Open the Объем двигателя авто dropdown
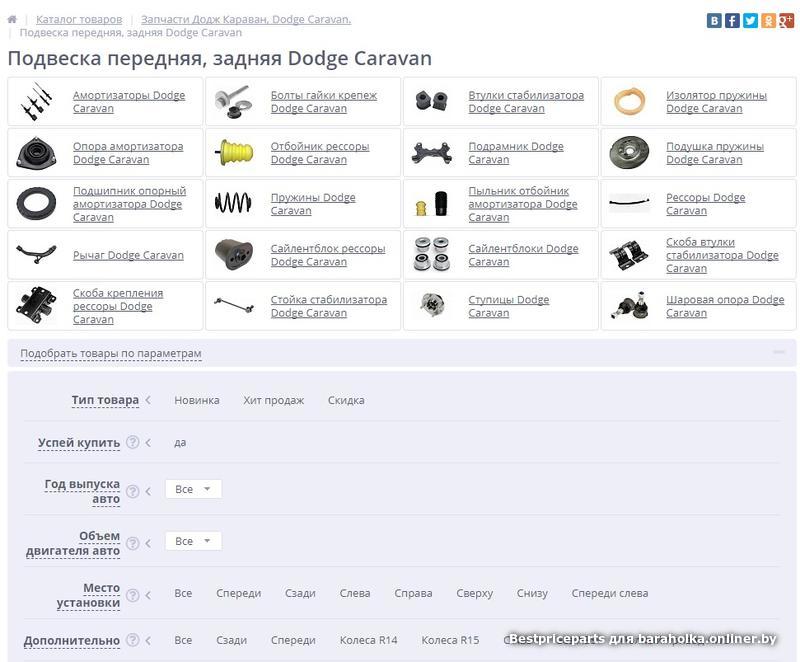Viewport: 800px width, 662px height. point(193,541)
